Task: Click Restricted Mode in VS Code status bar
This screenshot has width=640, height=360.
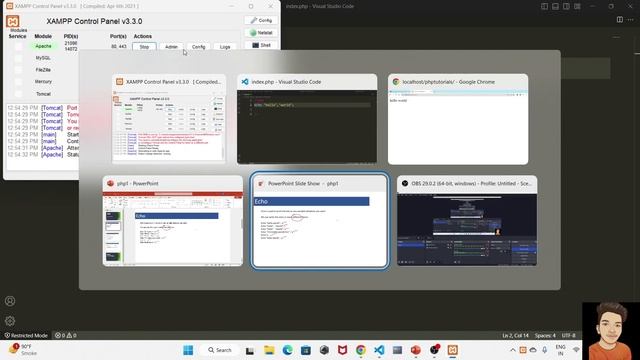Action: click(x=26, y=336)
